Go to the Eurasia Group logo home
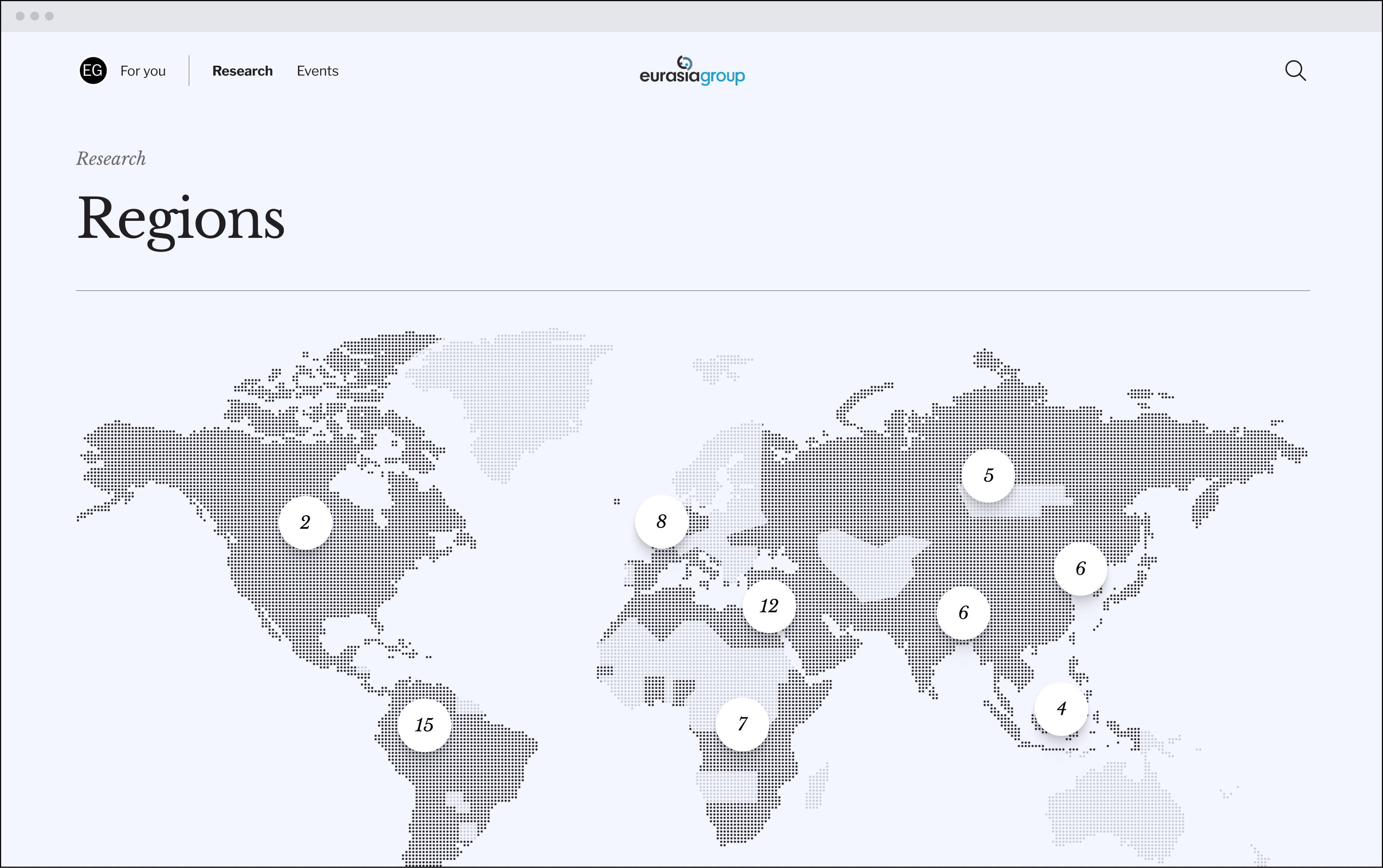This screenshot has width=1383, height=868. pyautogui.click(x=692, y=71)
